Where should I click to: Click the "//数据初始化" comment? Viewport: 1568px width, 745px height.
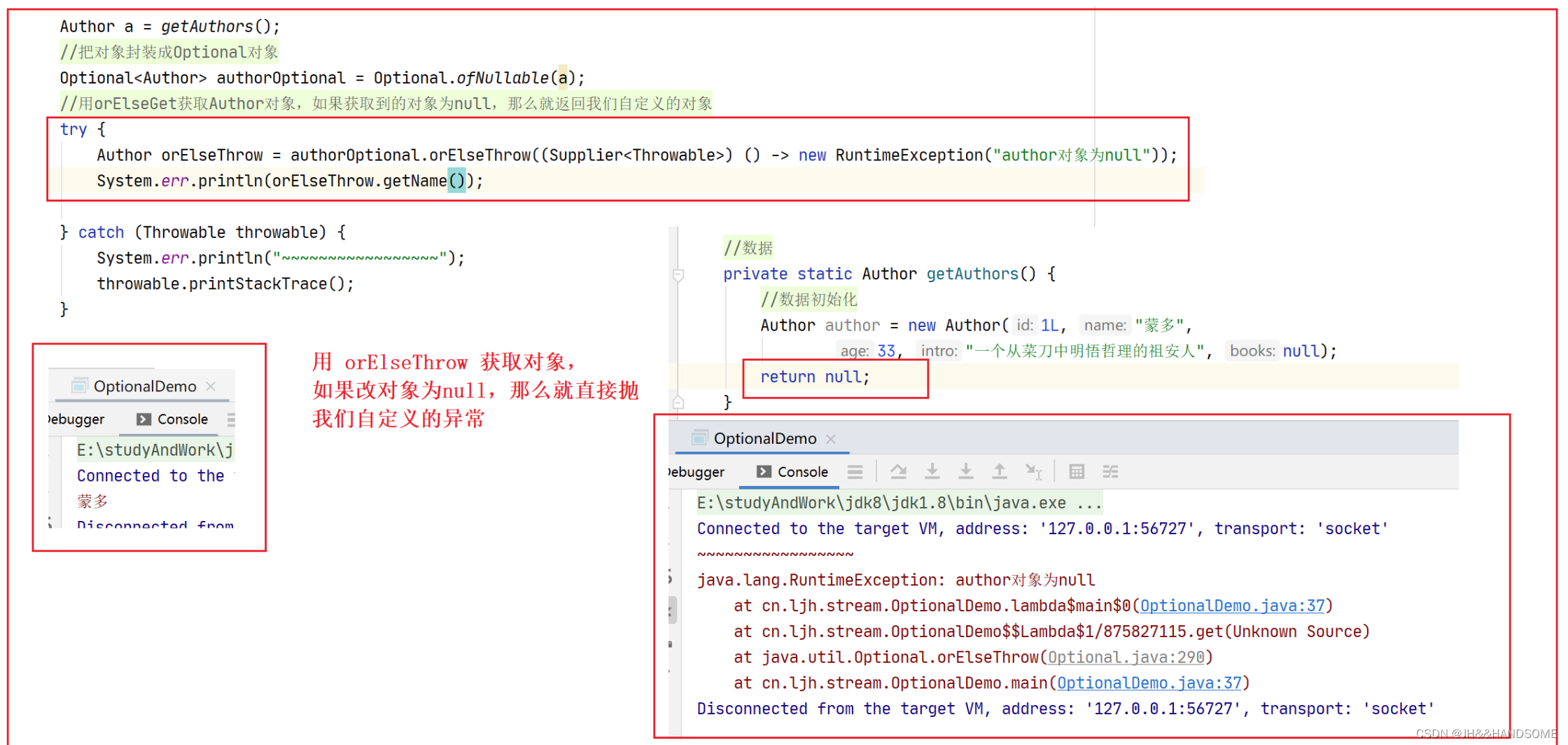tap(808, 300)
